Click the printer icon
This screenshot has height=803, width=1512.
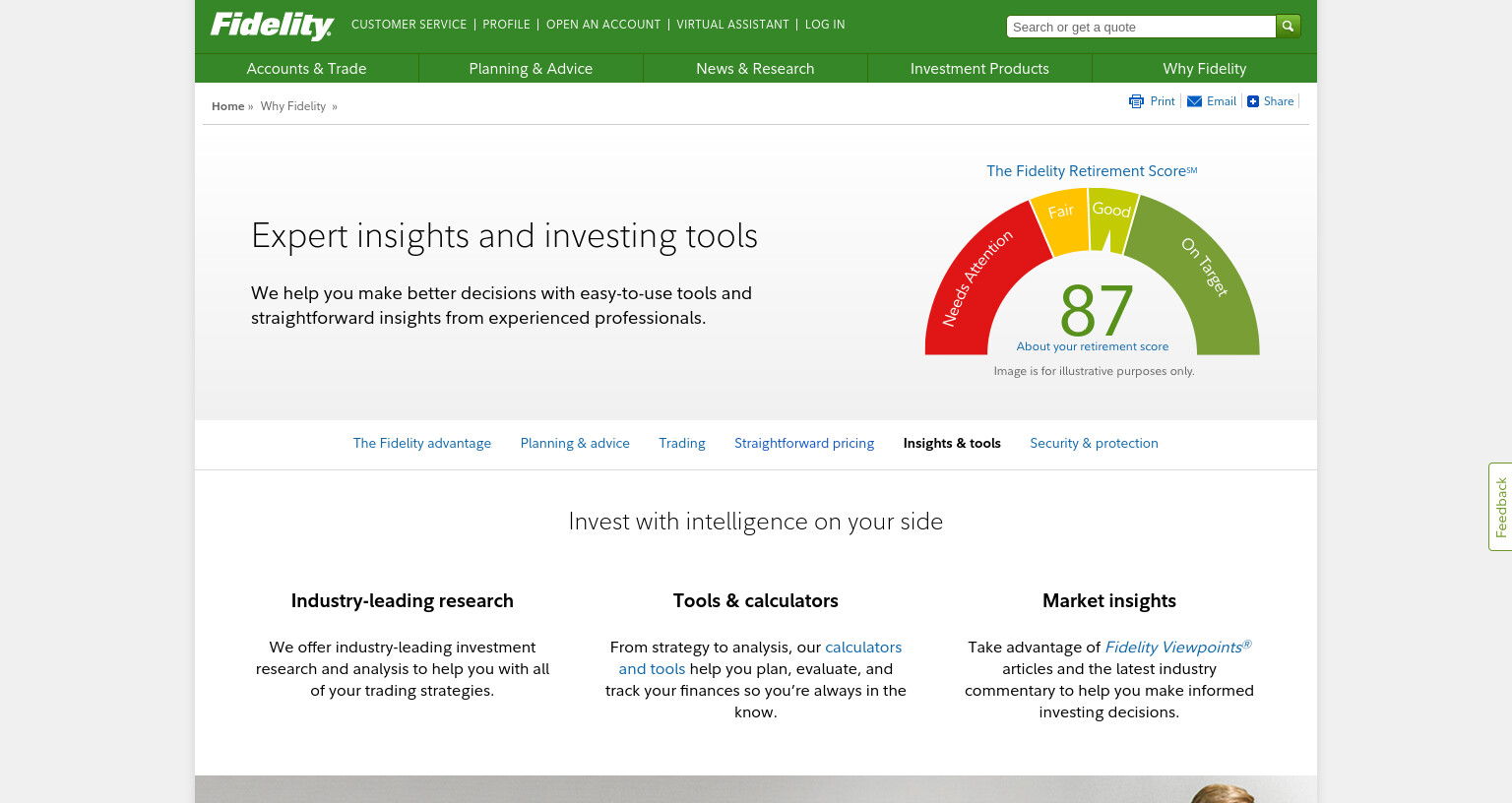pos(1136,101)
